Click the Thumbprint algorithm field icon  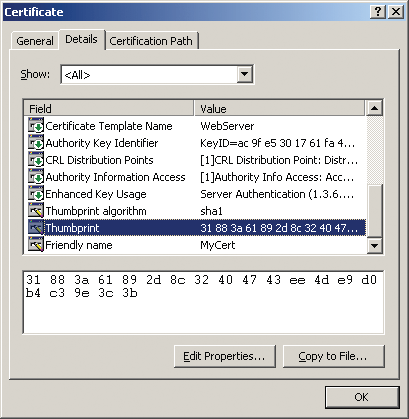click(36, 211)
